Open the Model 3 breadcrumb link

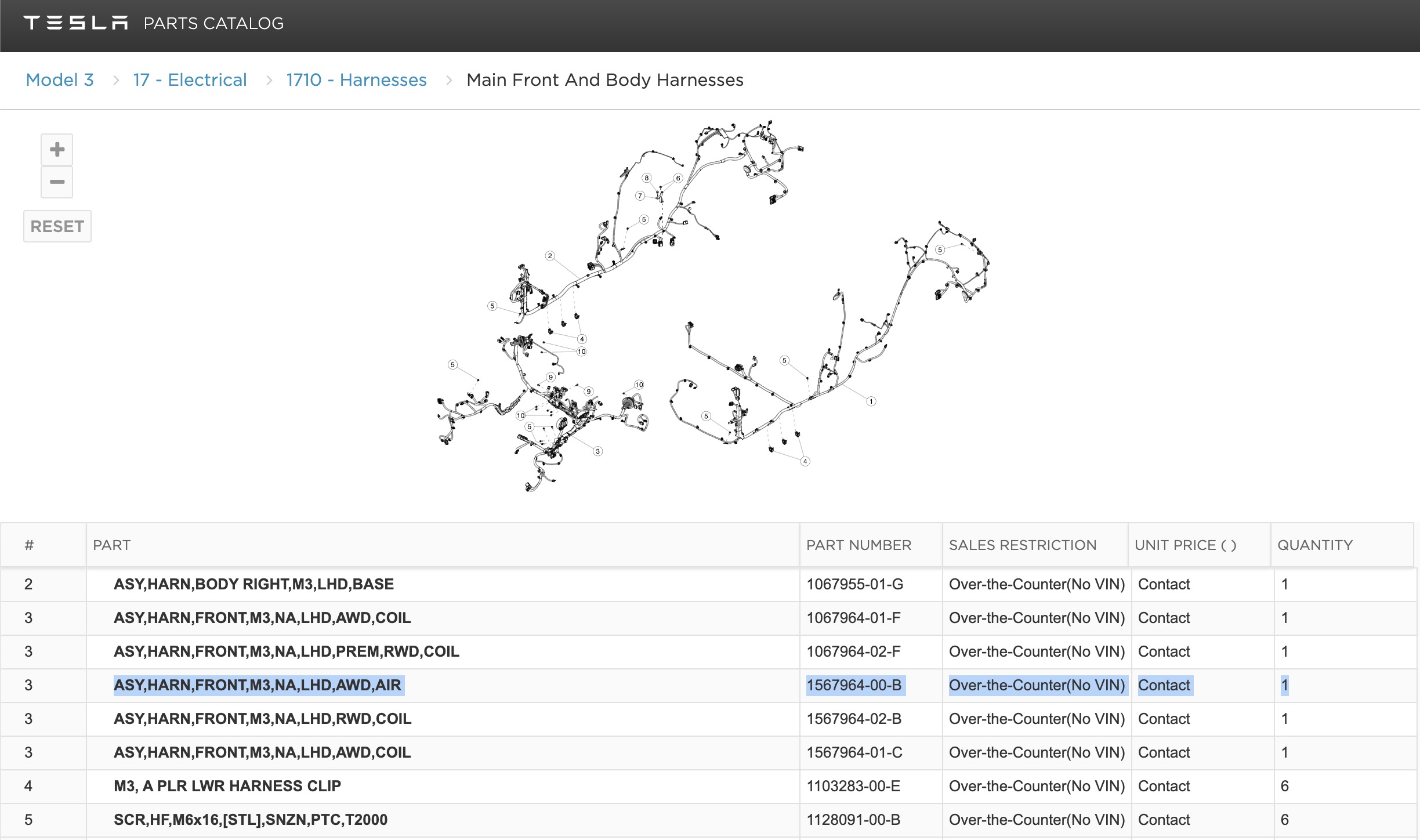(x=60, y=80)
